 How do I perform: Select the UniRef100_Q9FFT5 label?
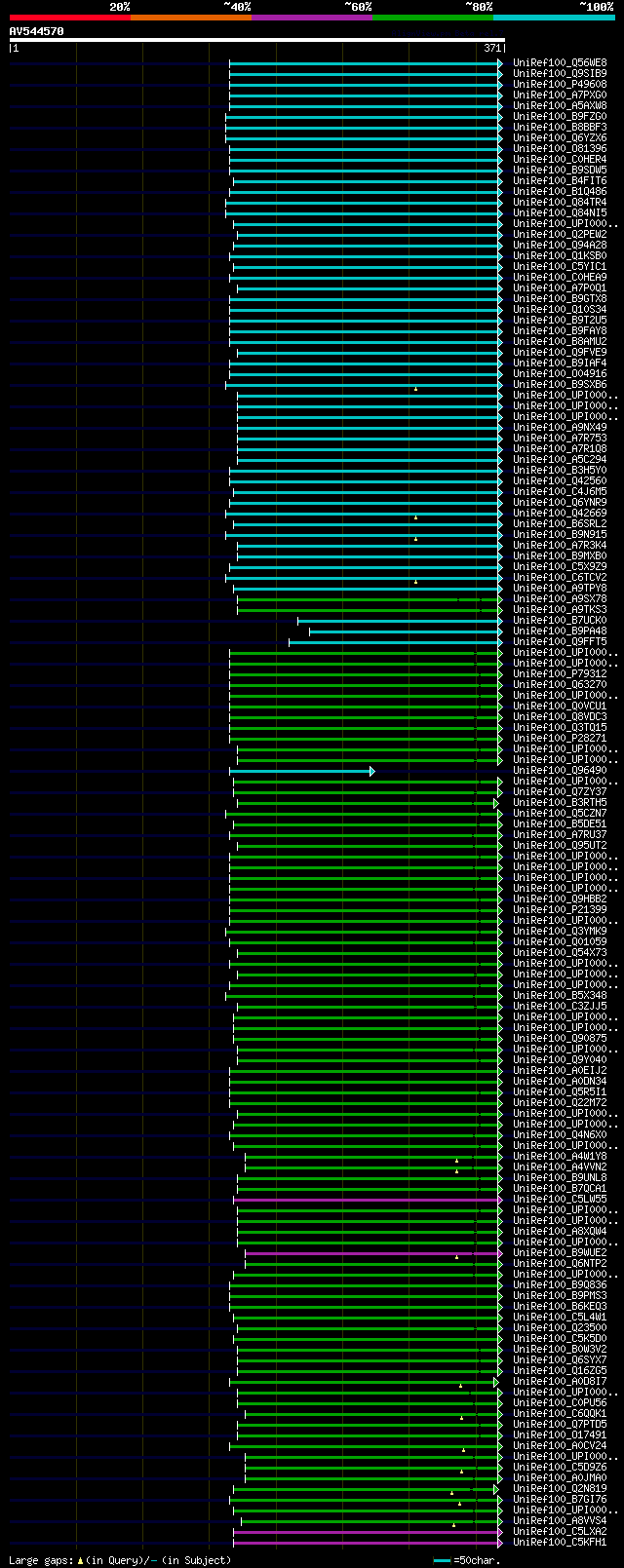point(560,641)
